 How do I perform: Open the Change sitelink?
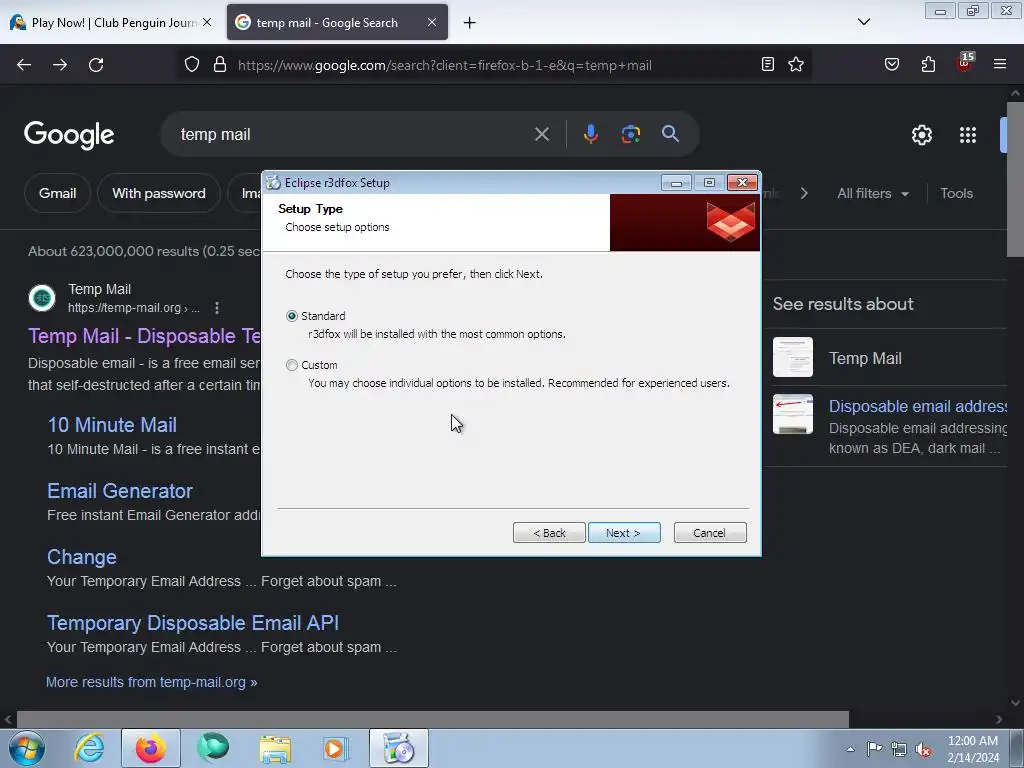point(82,557)
